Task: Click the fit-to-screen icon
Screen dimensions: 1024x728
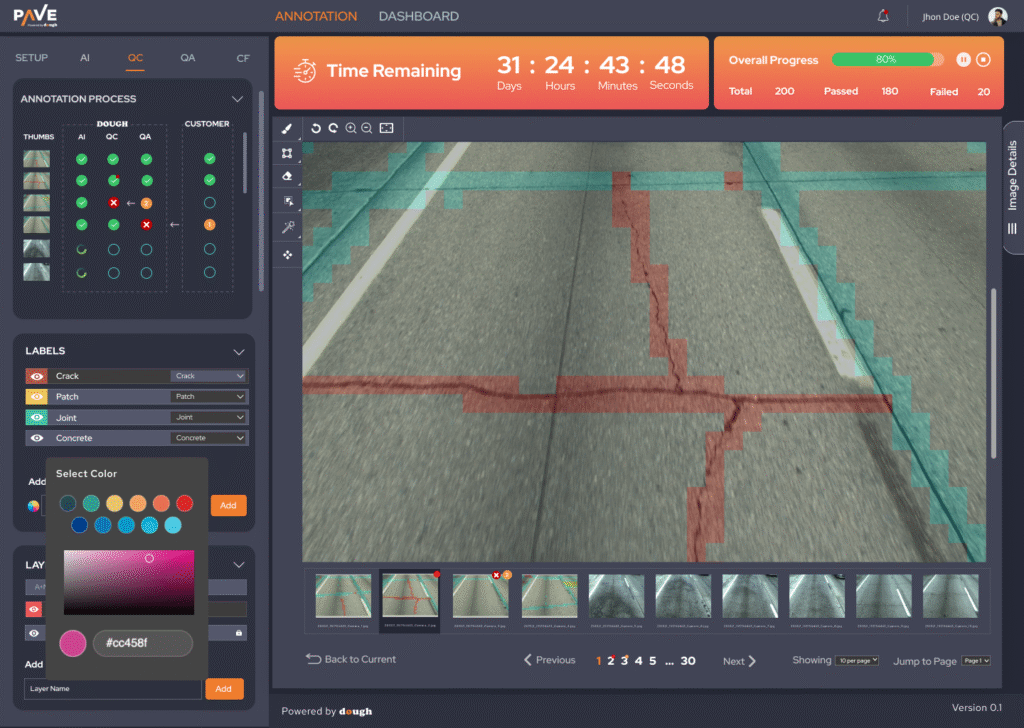Action: (386, 128)
